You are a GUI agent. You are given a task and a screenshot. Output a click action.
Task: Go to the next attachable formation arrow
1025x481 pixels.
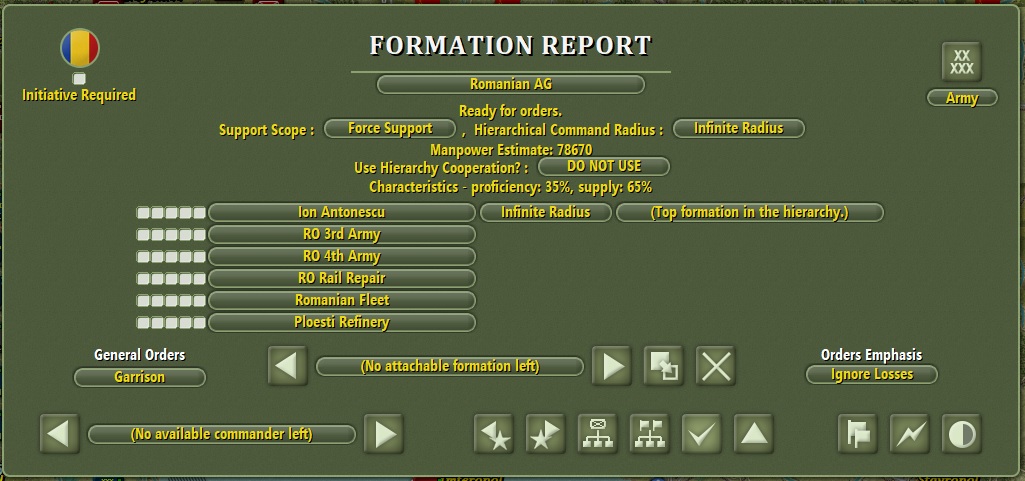[612, 366]
